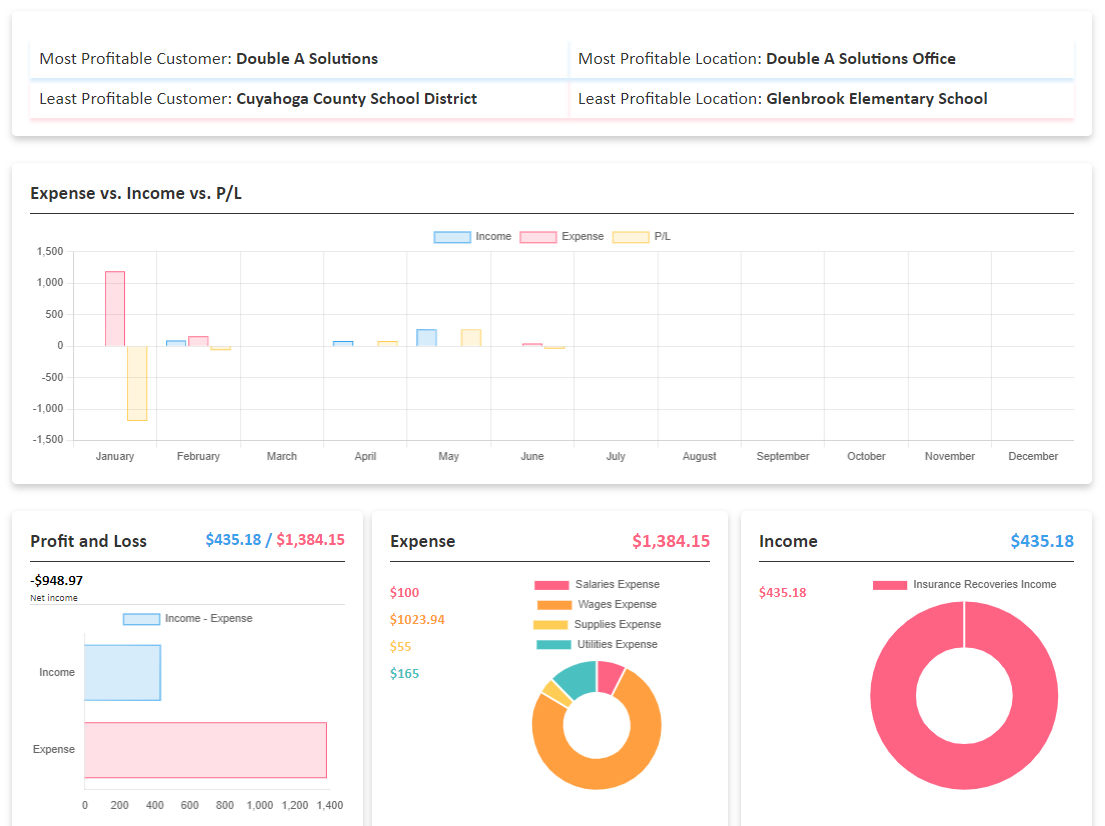This screenshot has height=826, width=1105.
Task: Open the Cuyahoga County School District customer
Action: (356, 99)
